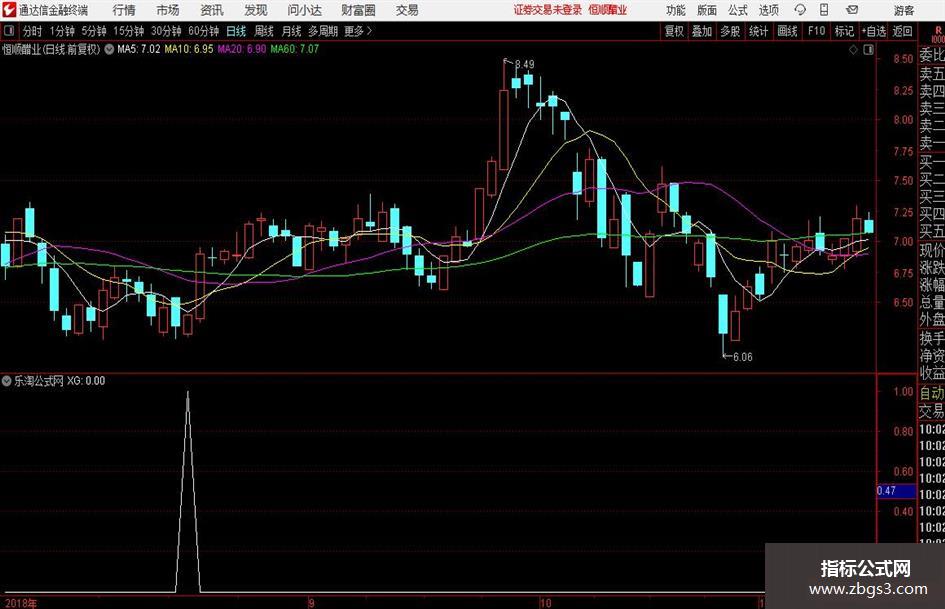This screenshot has height=609, width=945.
Task: Open the 财富圈 menu
Action: tap(358, 10)
